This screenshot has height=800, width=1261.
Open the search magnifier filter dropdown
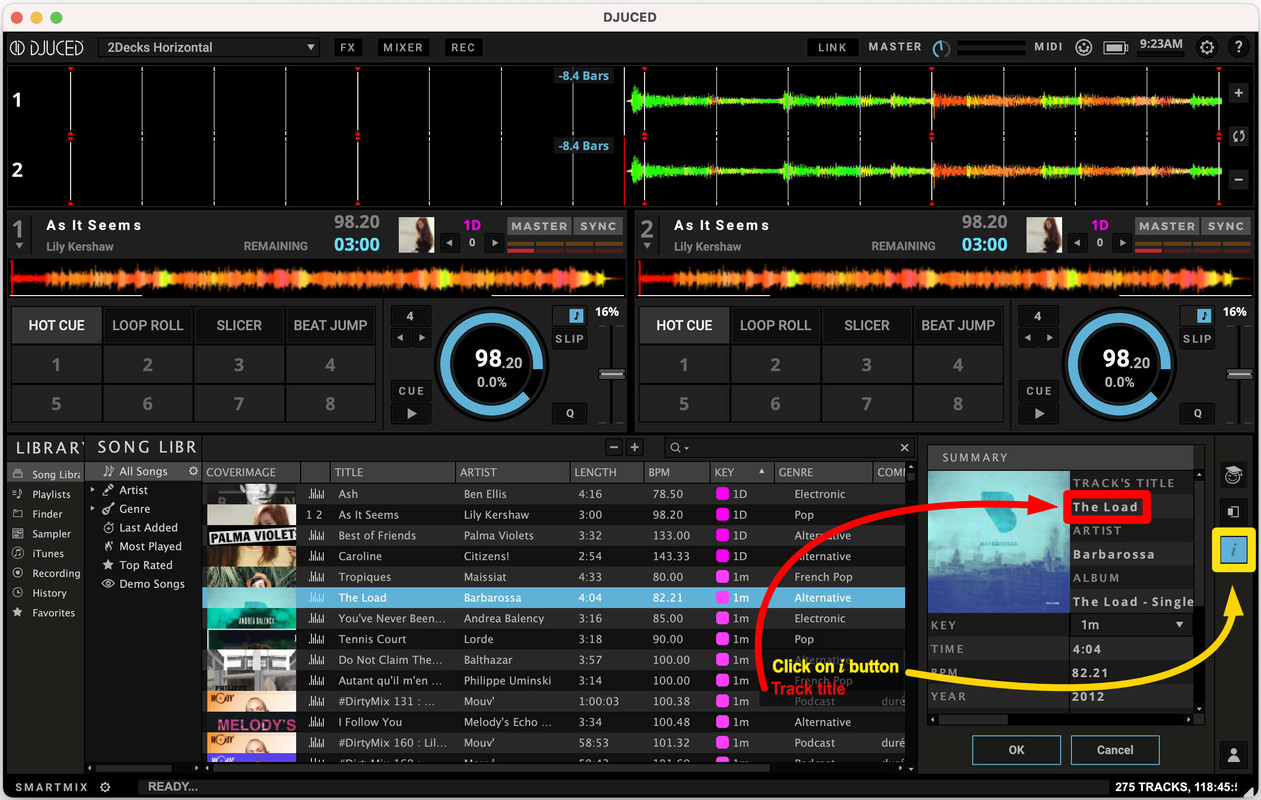tap(680, 448)
